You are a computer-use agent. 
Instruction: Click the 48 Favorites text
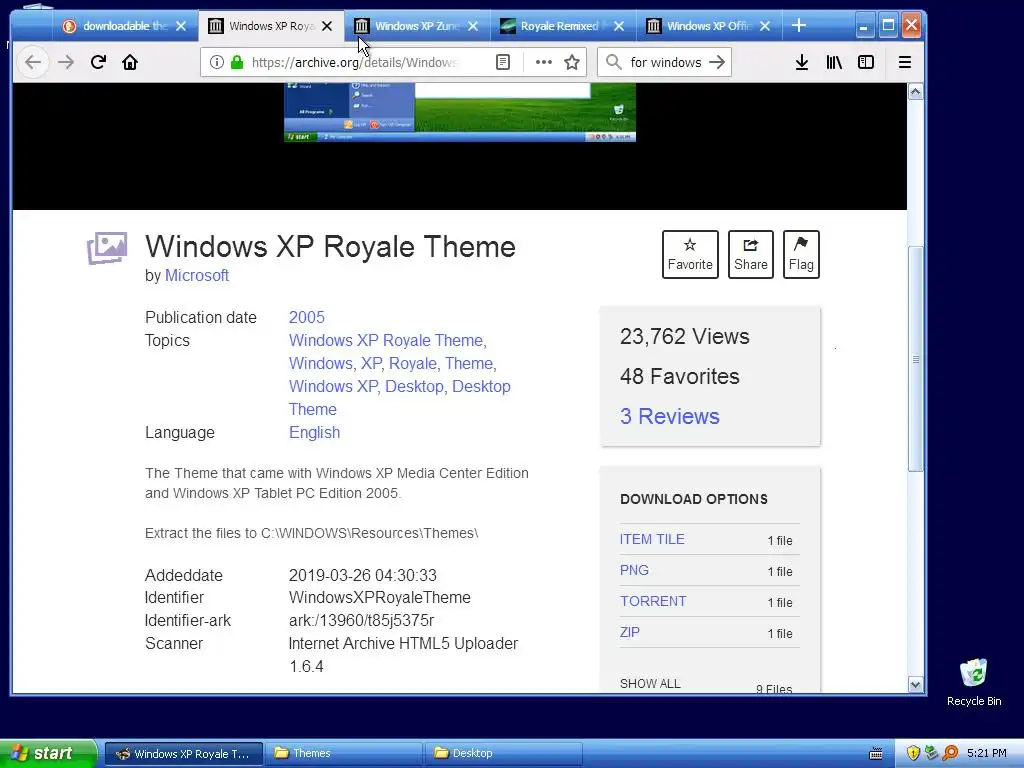coord(679,376)
